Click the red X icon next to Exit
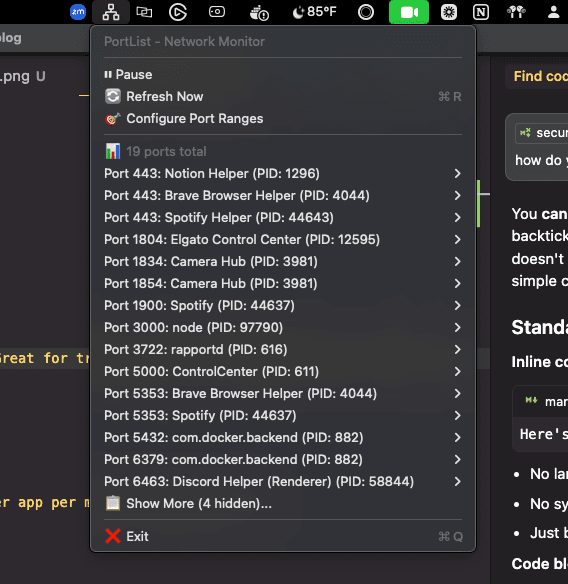This screenshot has height=584, width=568. coord(113,536)
